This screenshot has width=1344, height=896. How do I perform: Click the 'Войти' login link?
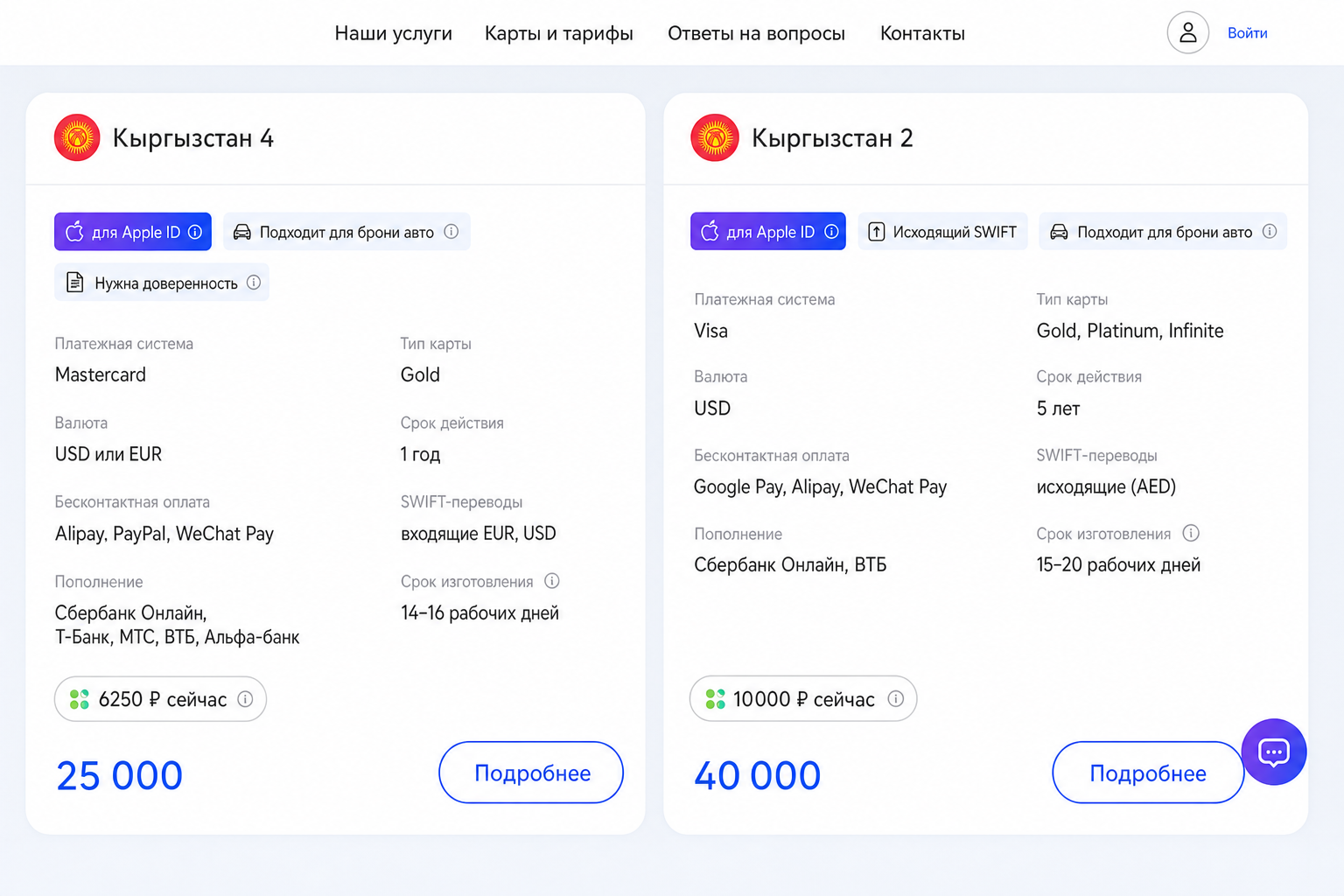(x=1247, y=33)
